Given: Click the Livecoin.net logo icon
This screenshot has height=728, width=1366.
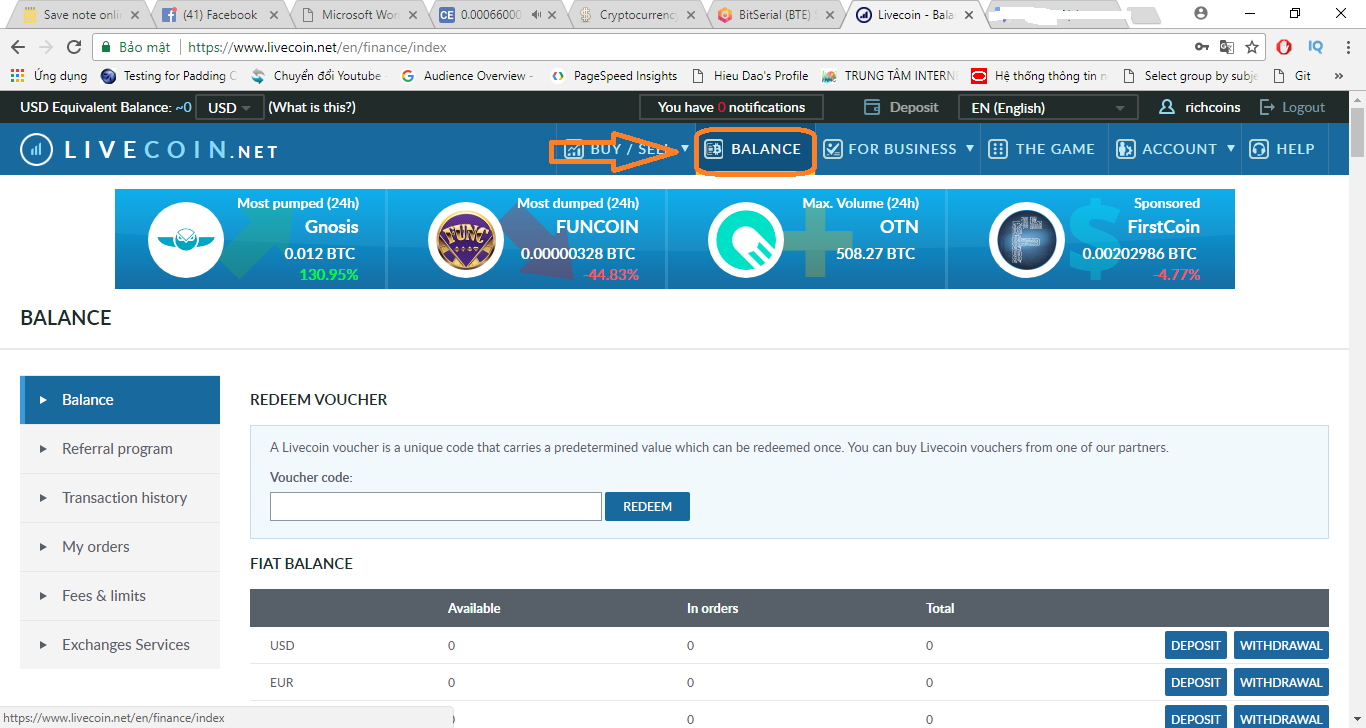Looking at the screenshot, I should pyautogui.click(x=37, y=150).
